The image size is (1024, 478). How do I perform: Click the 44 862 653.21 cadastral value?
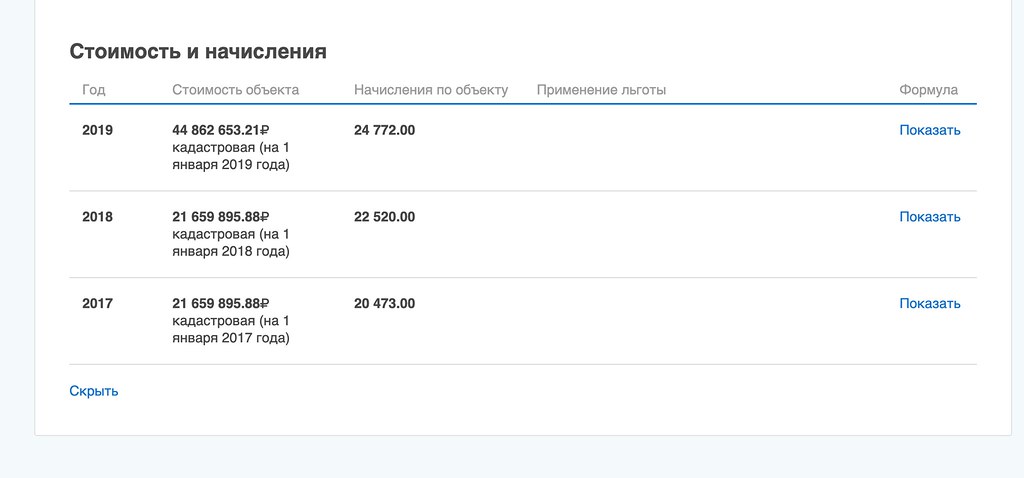(221, 130)
